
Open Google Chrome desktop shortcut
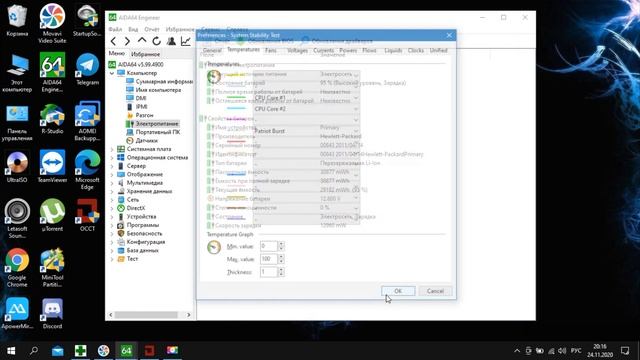[x=17, y=267]
